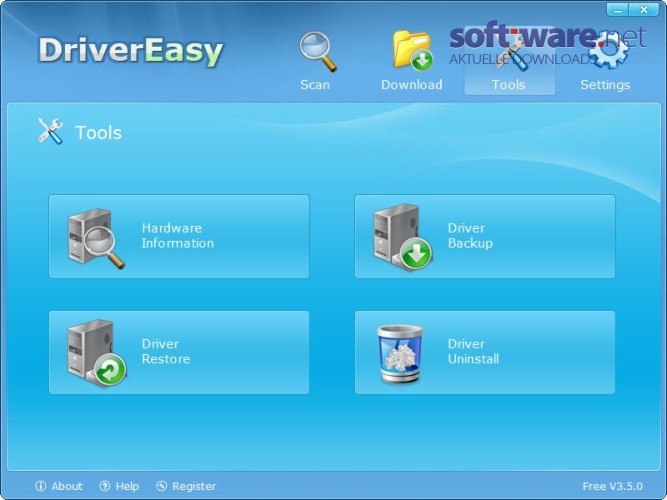Launch the Driver Backup tool
The image size is (667, 500).
[485, 236]
